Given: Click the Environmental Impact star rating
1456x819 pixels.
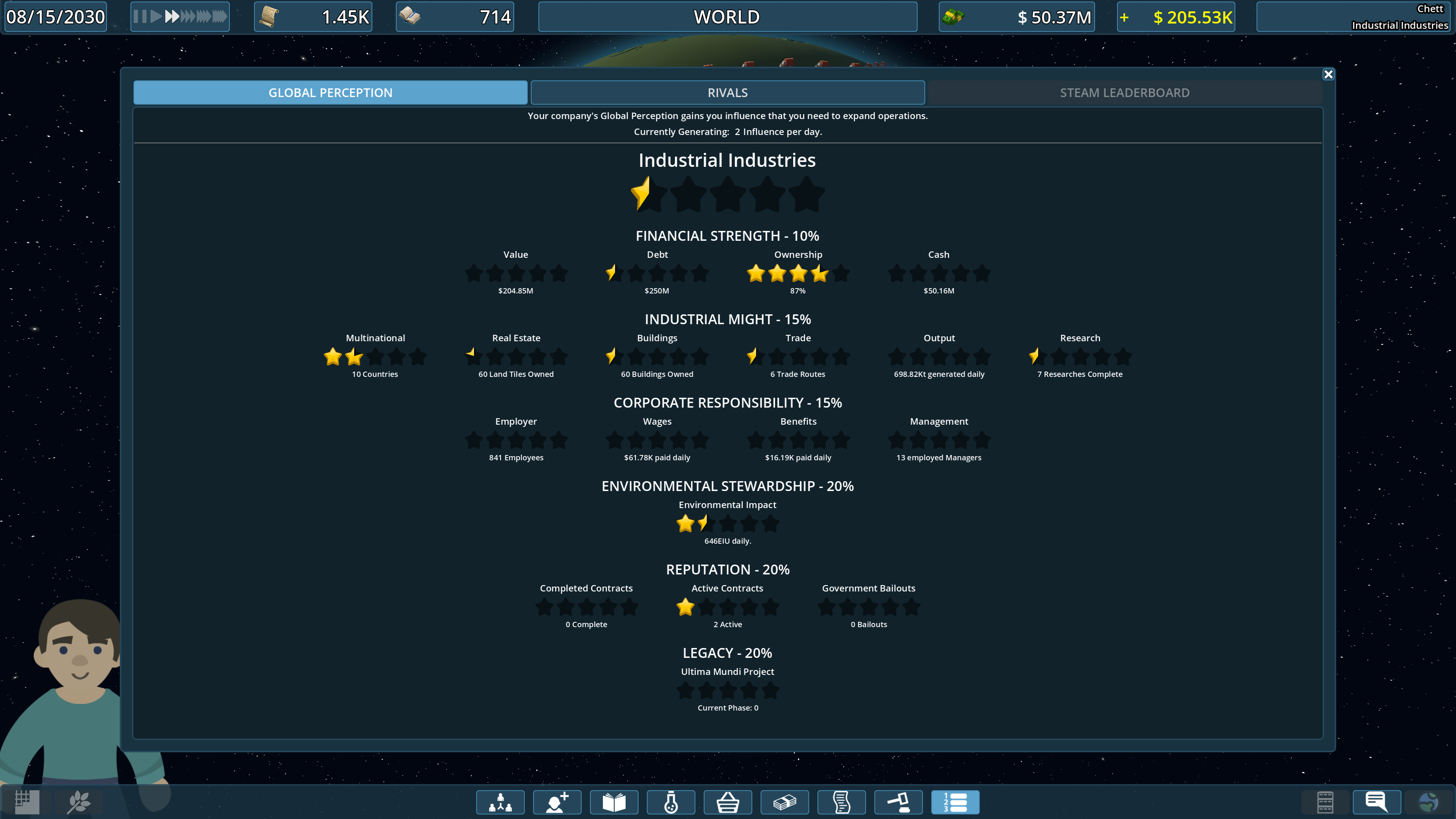Looking at the screenshot, I should [x=728, y=524].
